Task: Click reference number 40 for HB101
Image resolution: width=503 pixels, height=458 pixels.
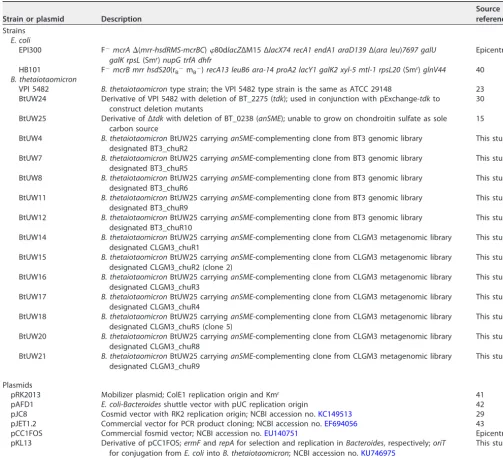Action: pyautogui.click(x=480, y=70)
